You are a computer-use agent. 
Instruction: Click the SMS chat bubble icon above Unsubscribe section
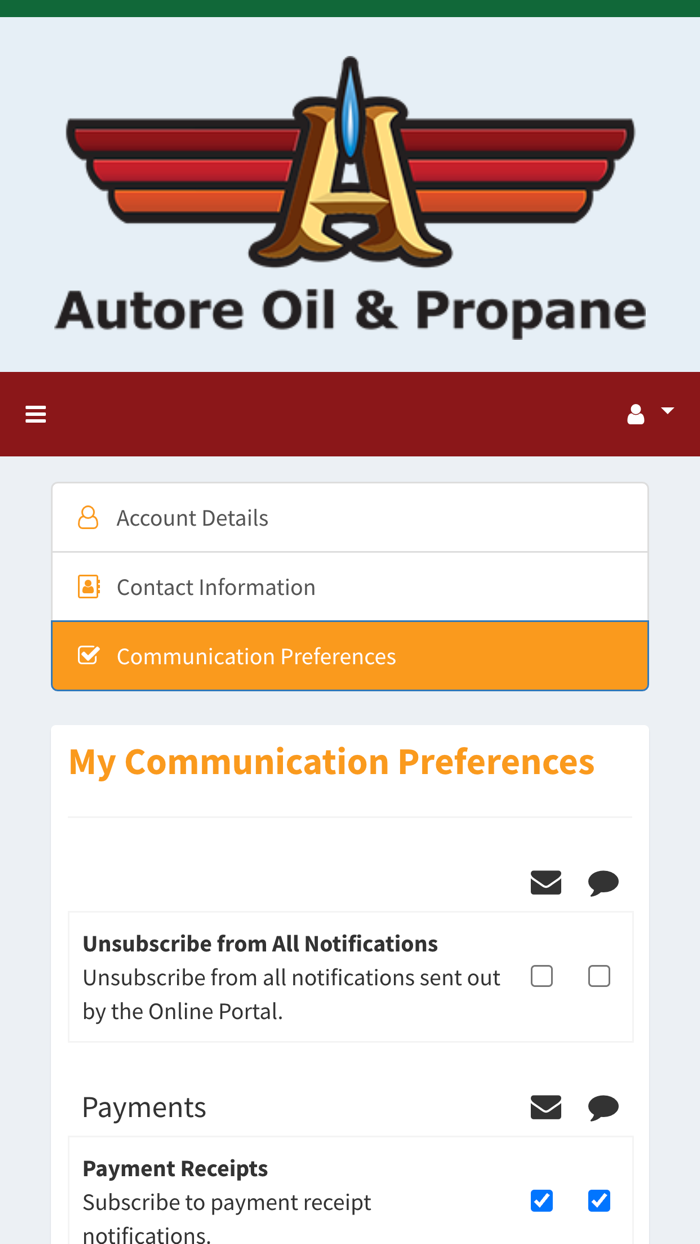604,883
